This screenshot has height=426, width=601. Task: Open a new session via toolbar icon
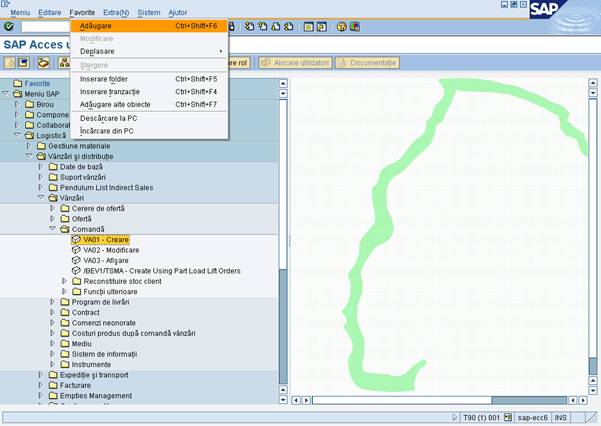(x=309, y=27)
